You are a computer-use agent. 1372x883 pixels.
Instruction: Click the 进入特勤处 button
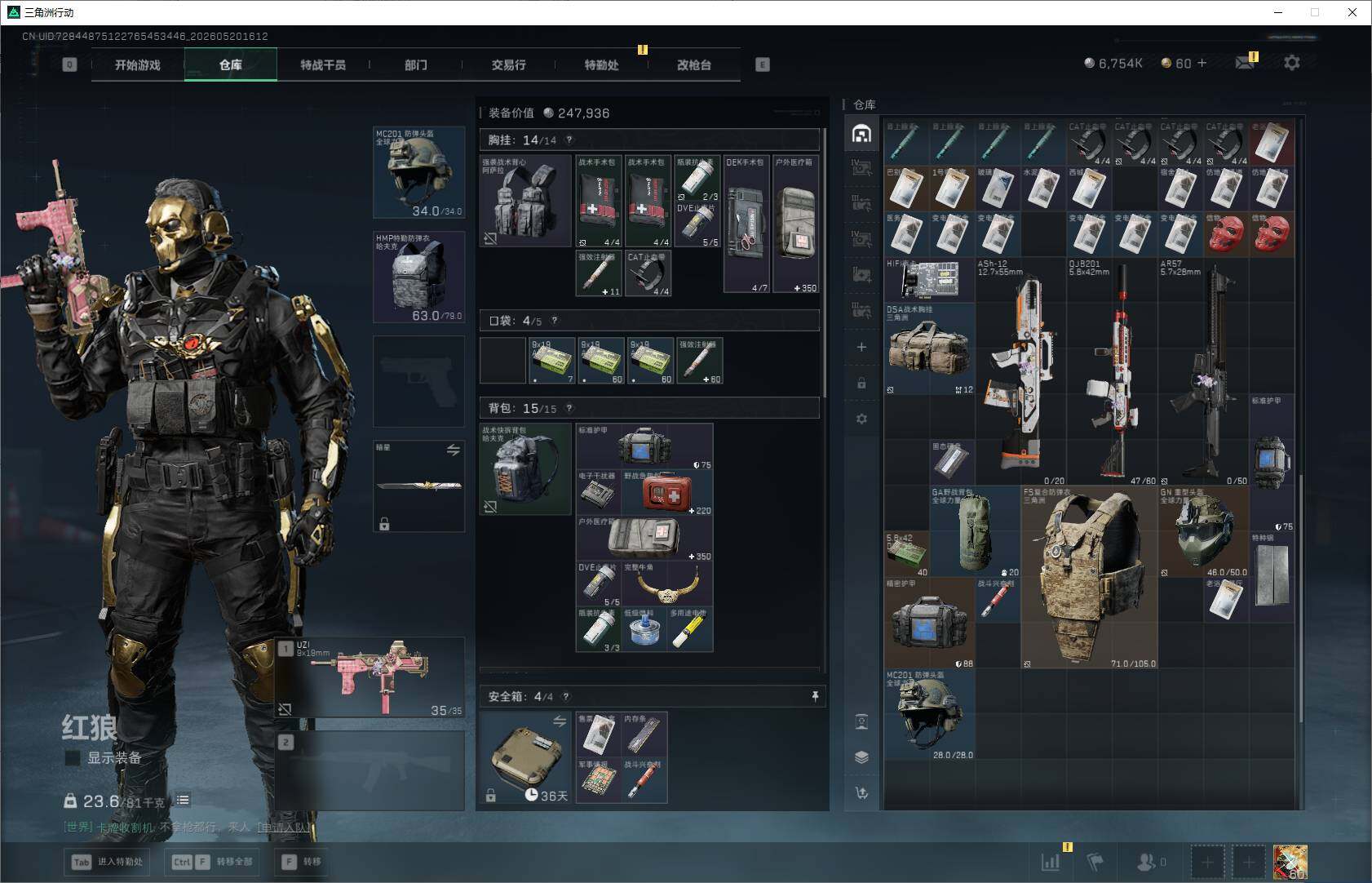tap(108, 862)
